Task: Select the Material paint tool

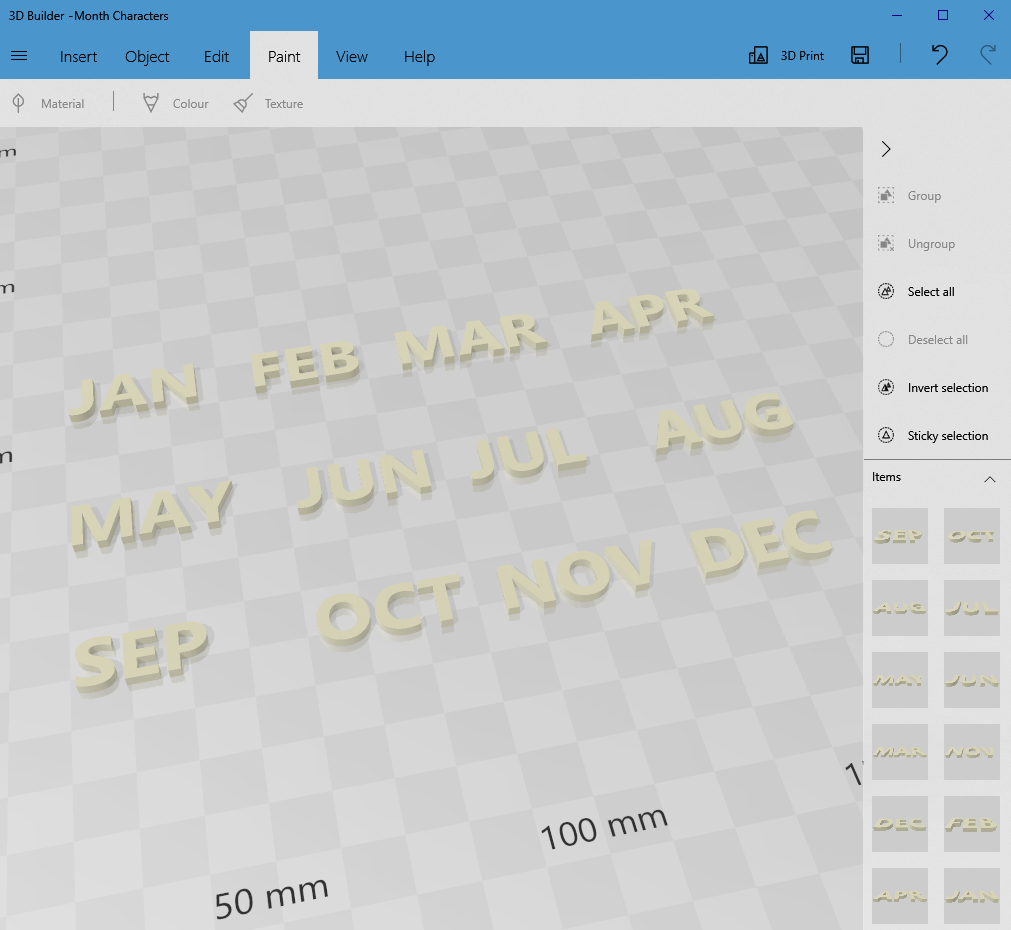Action: coord(50,102)
